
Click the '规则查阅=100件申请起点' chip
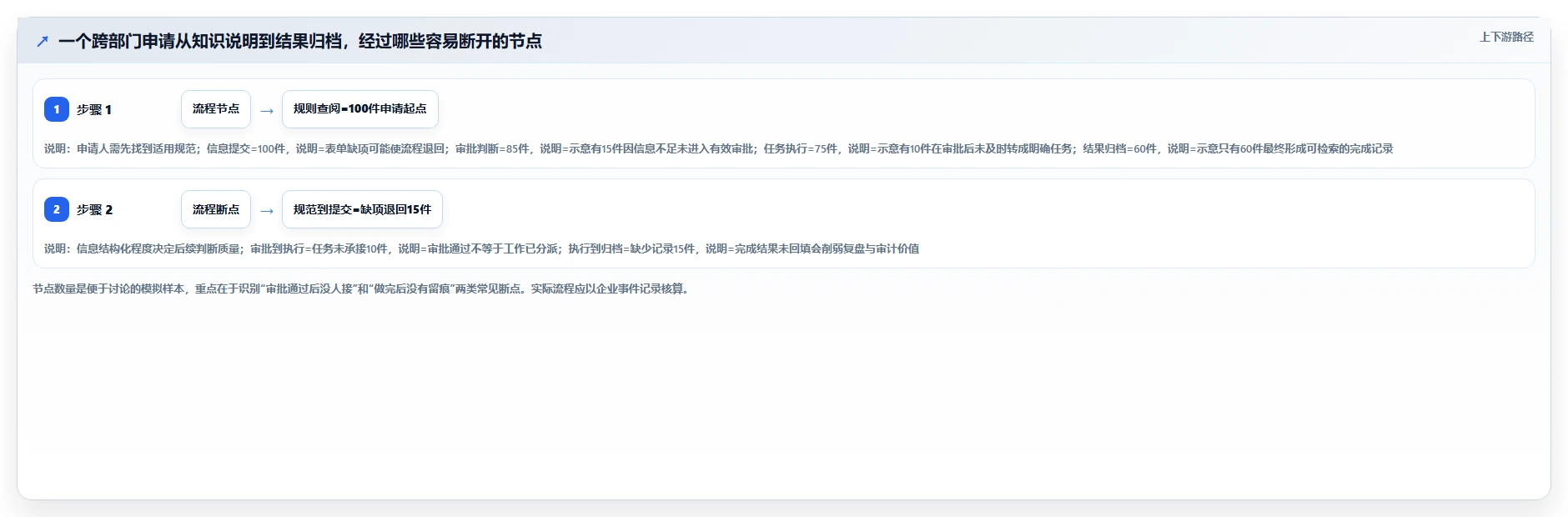click(360, 109)
